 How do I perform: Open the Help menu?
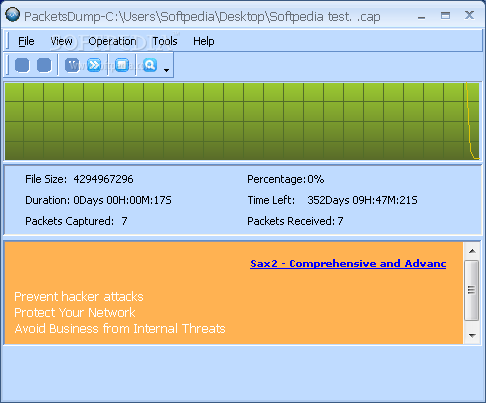click(204, 41)
